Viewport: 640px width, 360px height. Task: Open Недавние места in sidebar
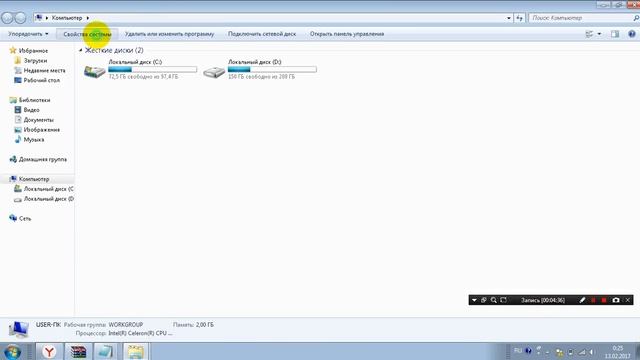[44, 70]
